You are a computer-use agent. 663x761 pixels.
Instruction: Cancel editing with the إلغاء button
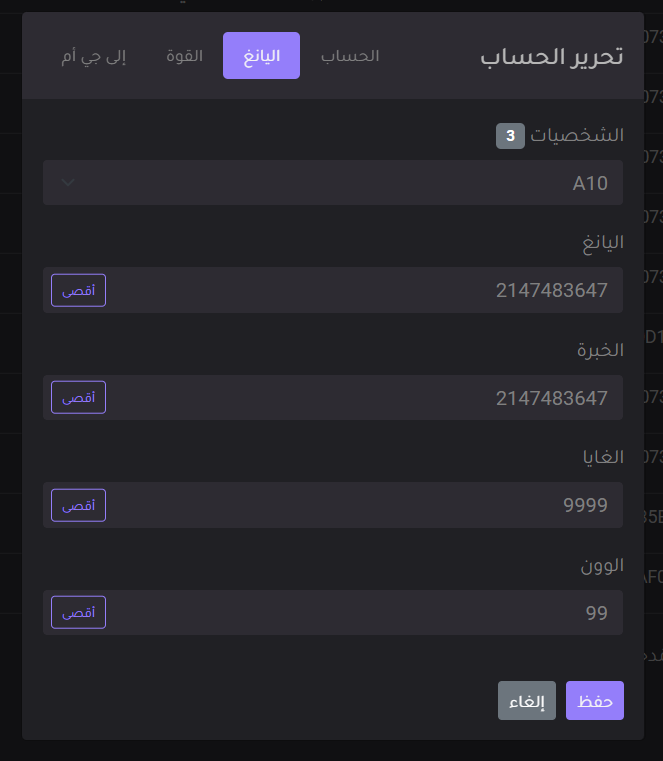click(527, 700)
